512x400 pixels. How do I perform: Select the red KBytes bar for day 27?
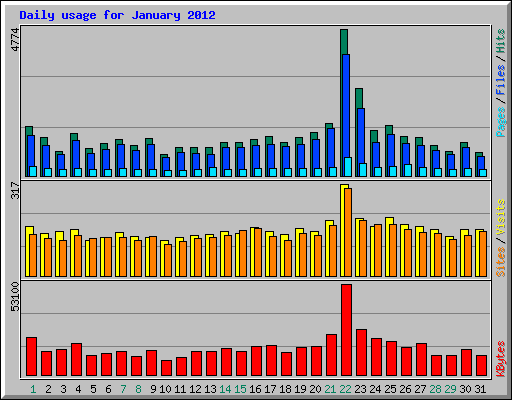pyautogui.click(x=421, y=359)
